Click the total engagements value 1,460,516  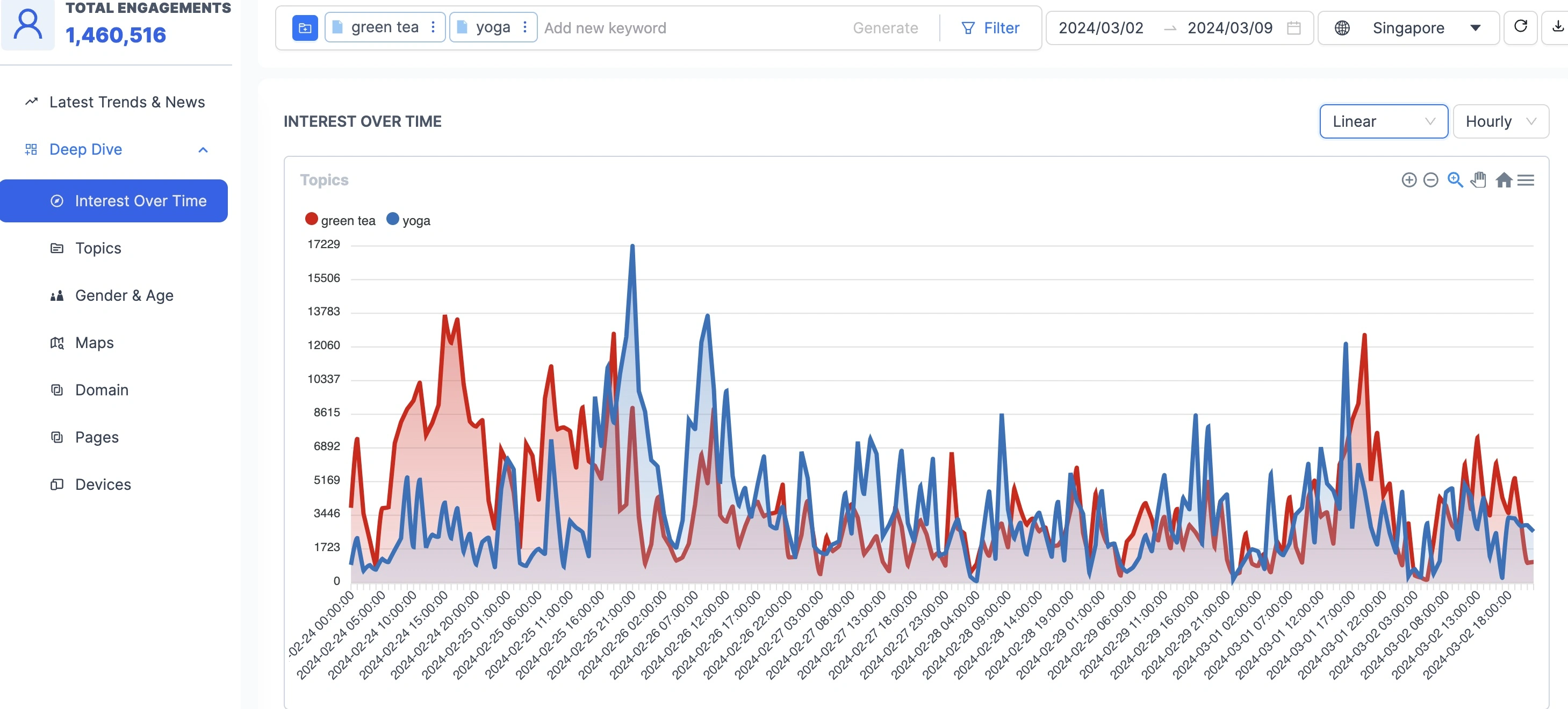(x=116, y=35)
